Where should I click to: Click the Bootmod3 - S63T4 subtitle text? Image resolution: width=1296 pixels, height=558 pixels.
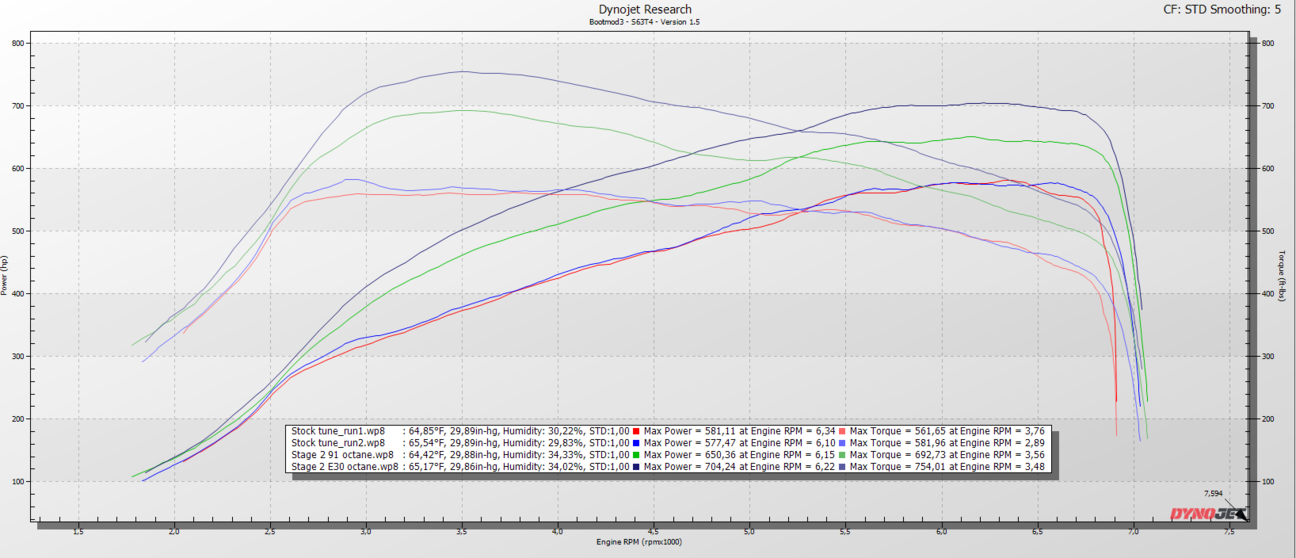click(x=644, y=22)
